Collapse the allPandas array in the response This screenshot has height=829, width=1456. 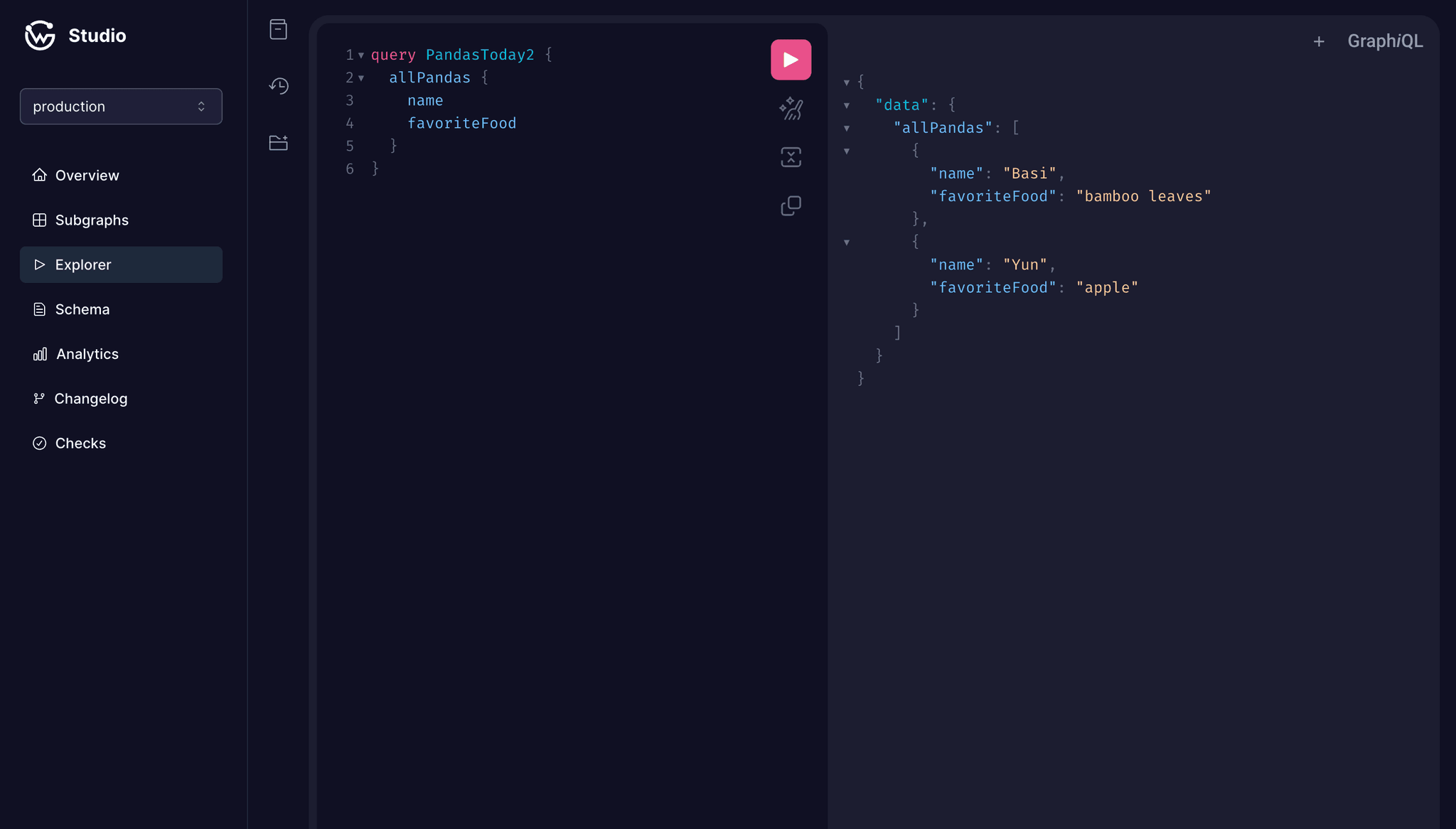click(x=847, y=128)
